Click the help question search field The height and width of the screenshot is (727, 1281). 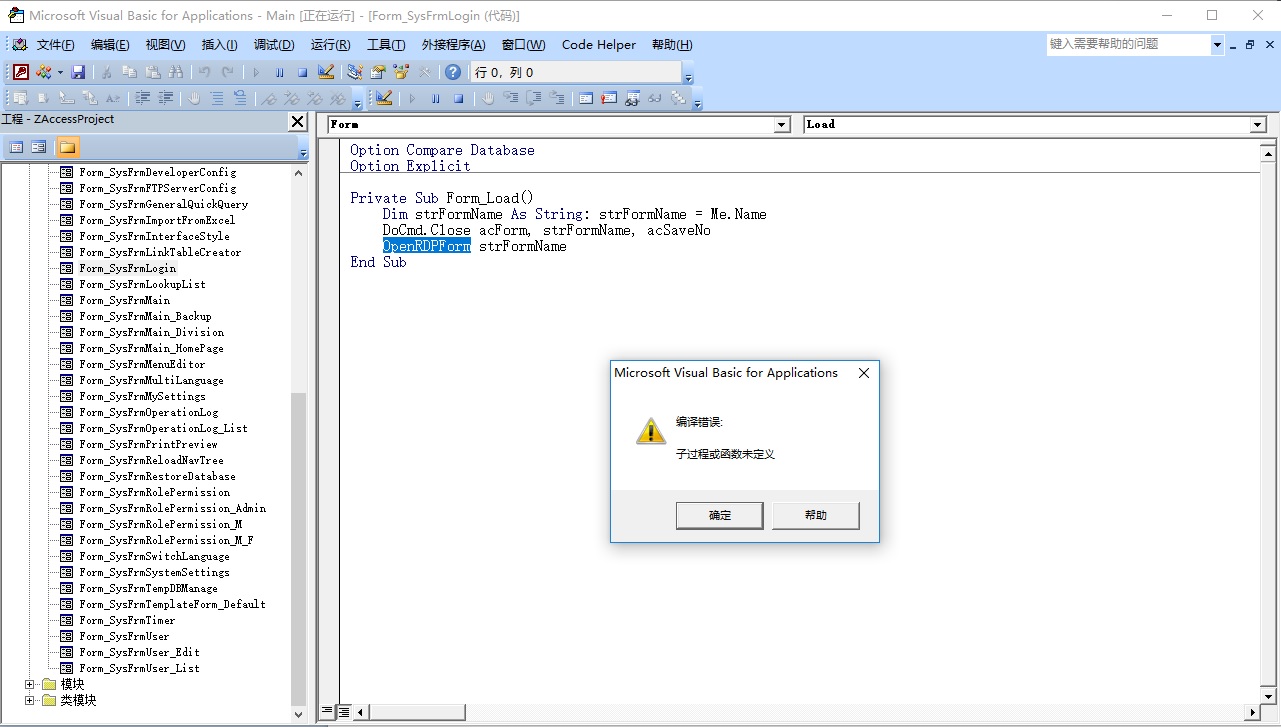tap(1129, 44)
